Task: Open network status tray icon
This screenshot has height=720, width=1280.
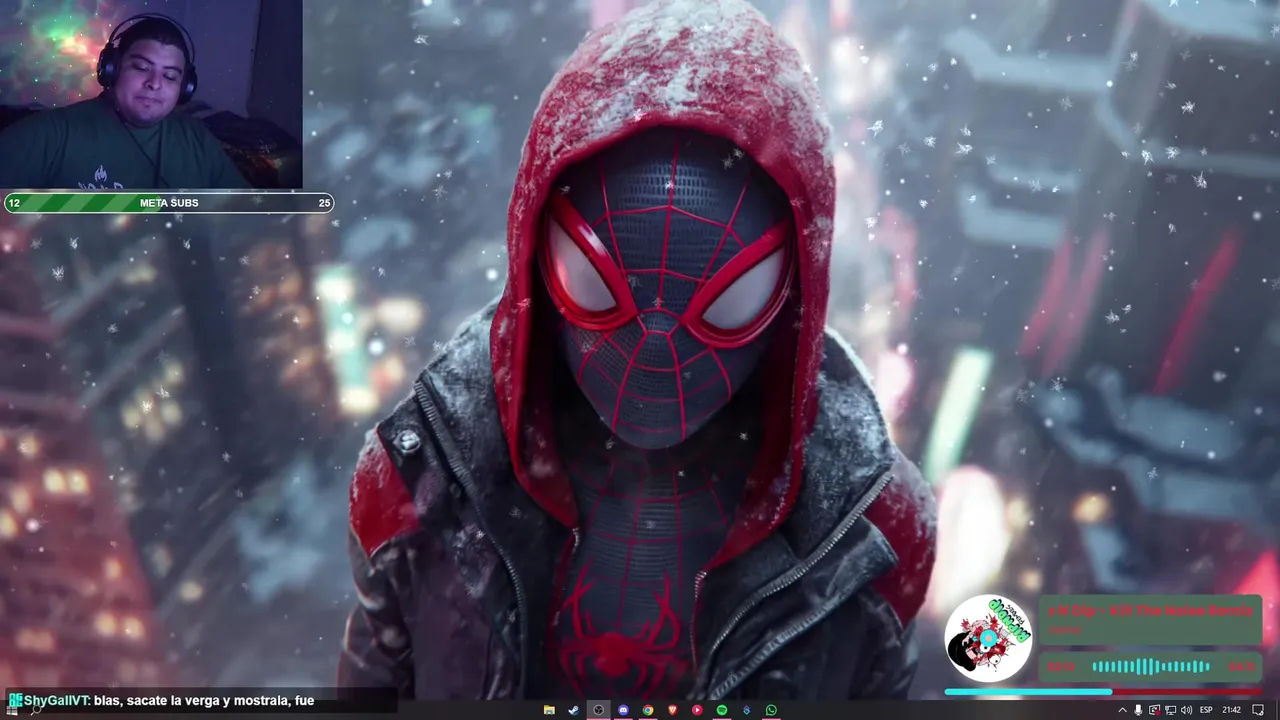Action: click(1170, 710)
